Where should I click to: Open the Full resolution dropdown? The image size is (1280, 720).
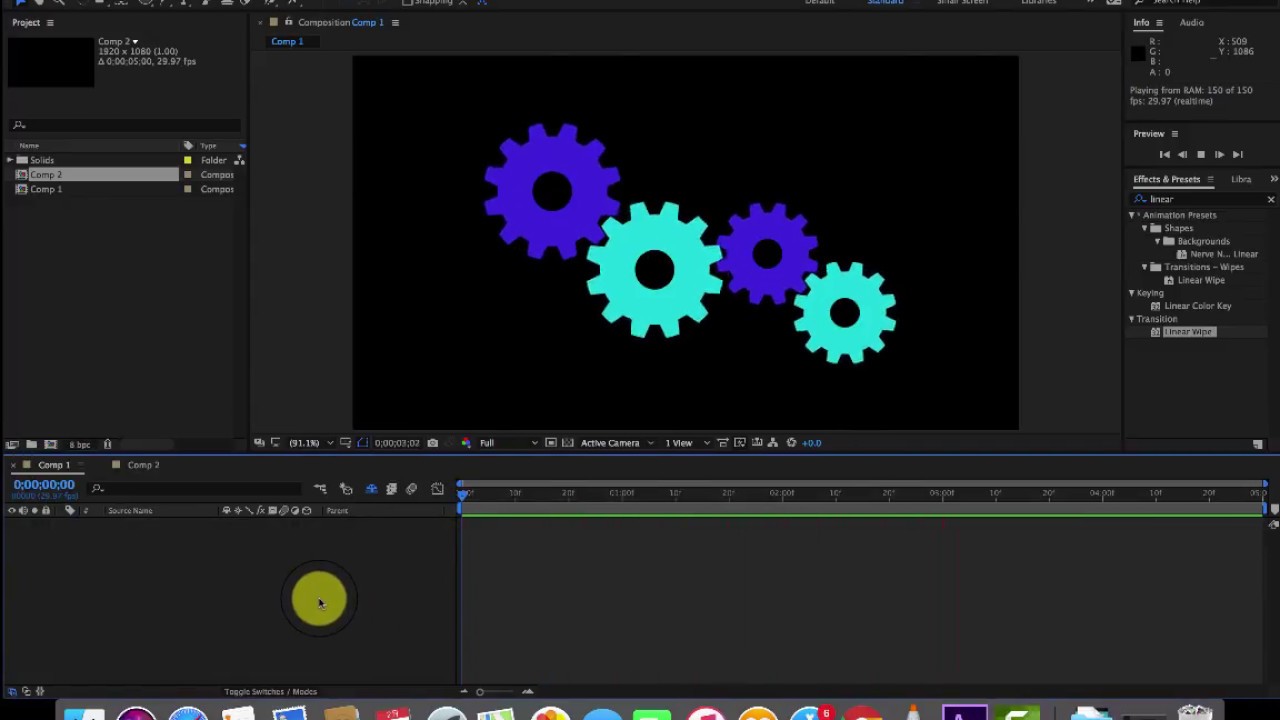[508, 443]
